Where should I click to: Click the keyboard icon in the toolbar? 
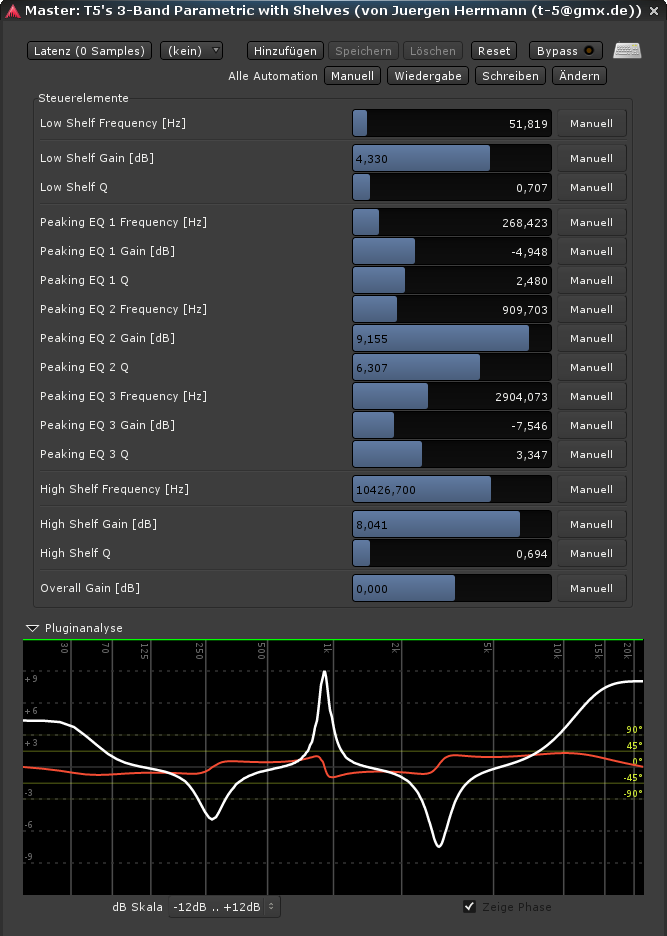coord(627,51)
